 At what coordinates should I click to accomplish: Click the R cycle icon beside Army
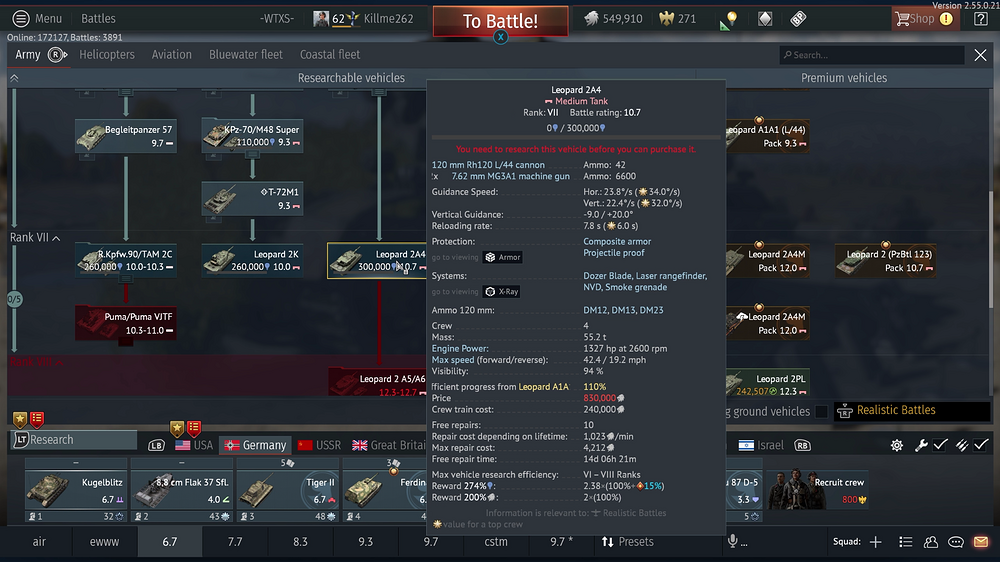point(57,55)
